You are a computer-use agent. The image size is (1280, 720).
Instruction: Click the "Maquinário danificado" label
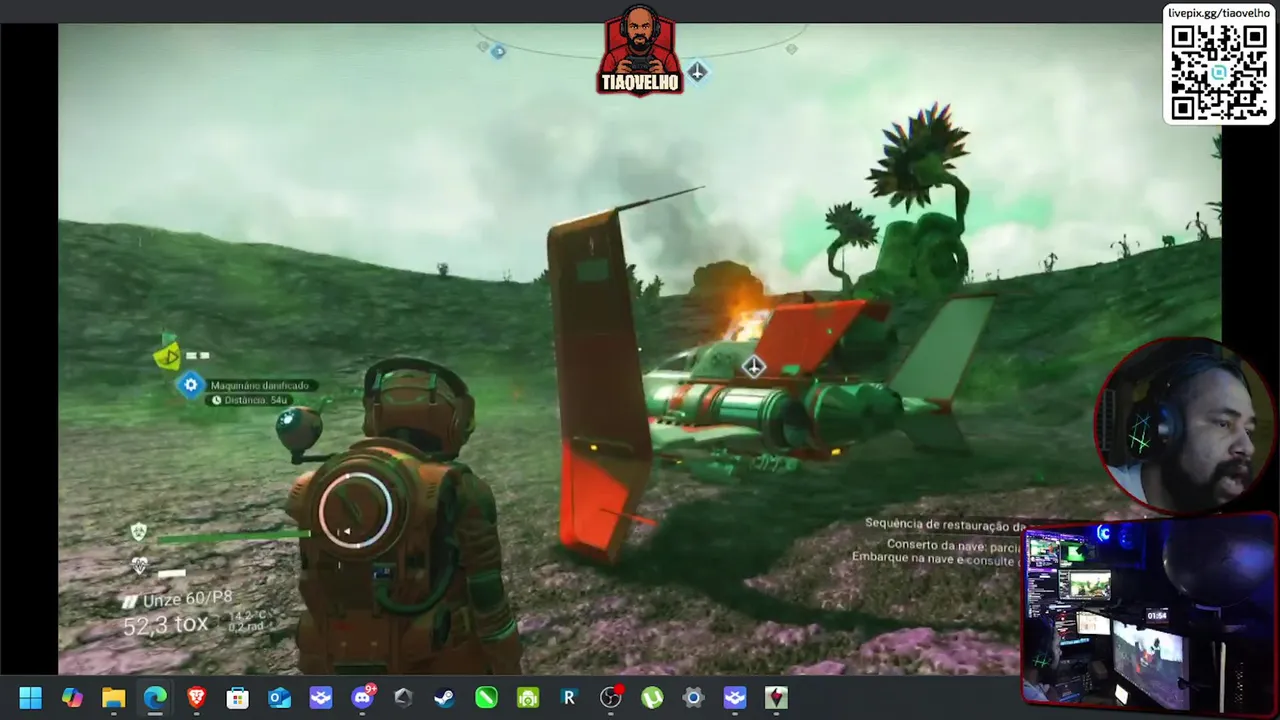tap(260, 385)
